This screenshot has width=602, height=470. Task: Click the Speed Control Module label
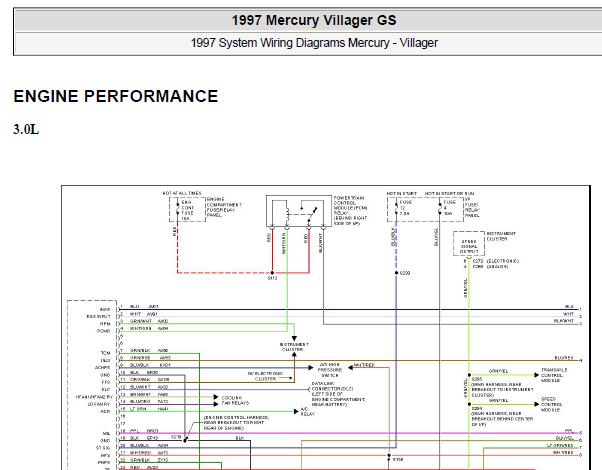pyautogui.click(x=552, y=404)
